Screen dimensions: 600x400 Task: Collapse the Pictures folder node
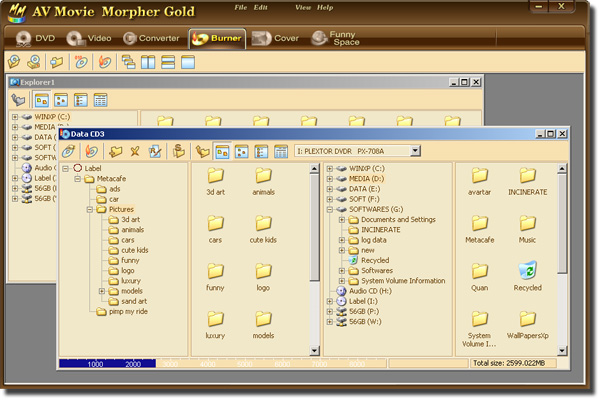[90, 209]
